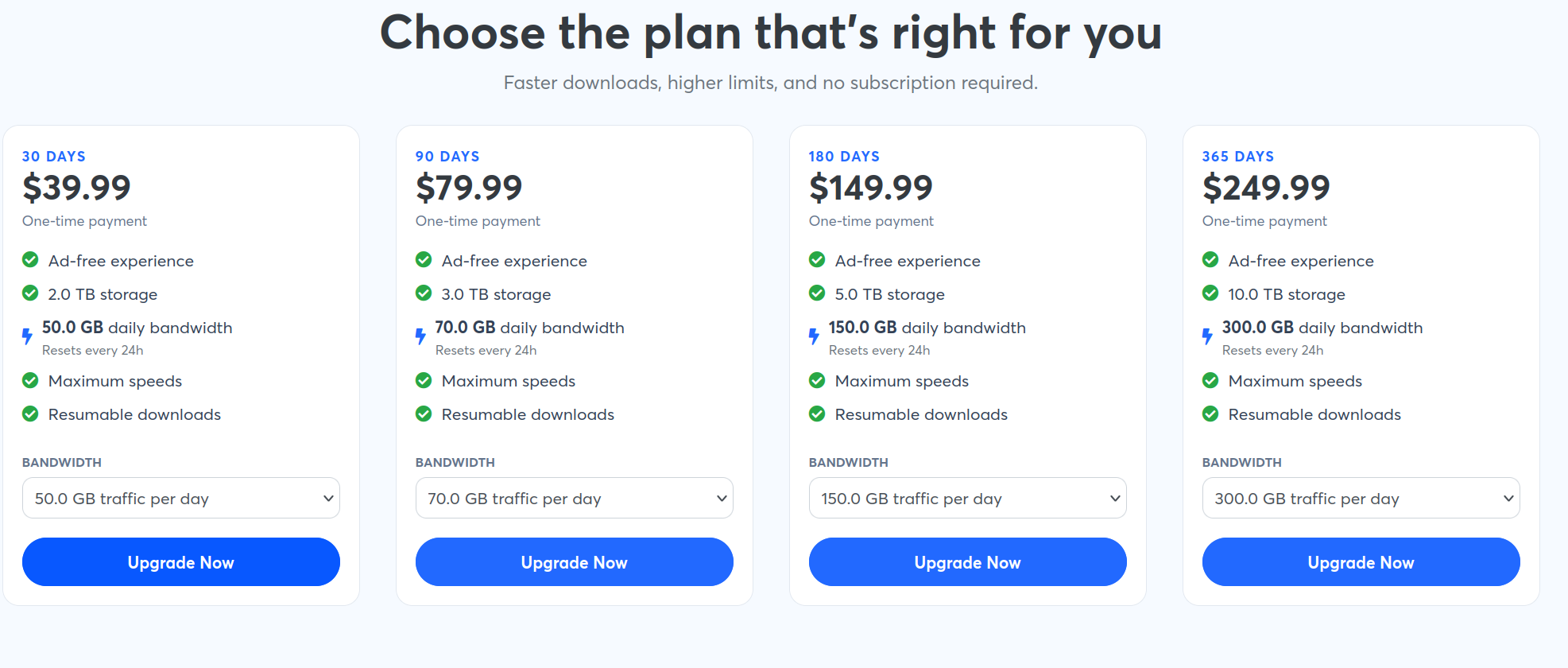This screenshot has height=668, width=1568.
Task: Click the checkmark next to 3.0 TB storage
Action: click(423, 293)
